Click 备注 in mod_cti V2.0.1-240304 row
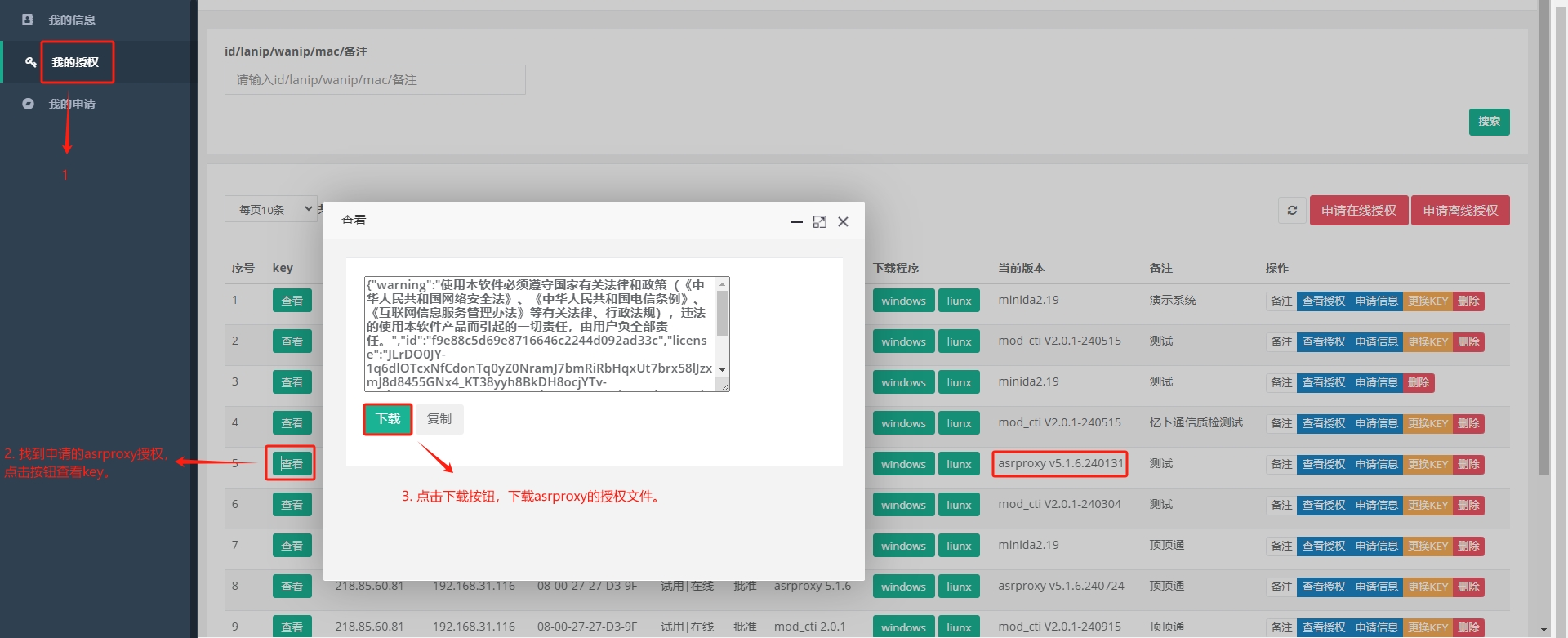1568x638 pixels. (1281, 505)
